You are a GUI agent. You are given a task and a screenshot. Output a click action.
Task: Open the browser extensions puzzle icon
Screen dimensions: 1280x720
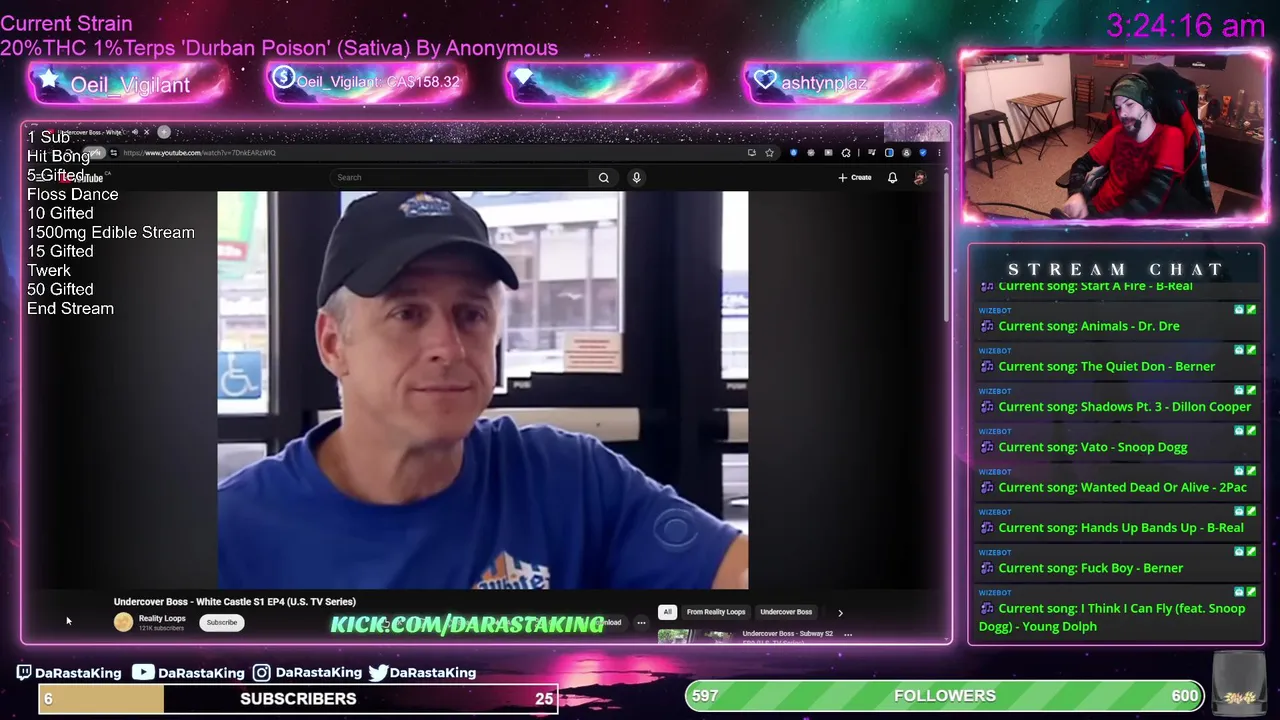846,153
